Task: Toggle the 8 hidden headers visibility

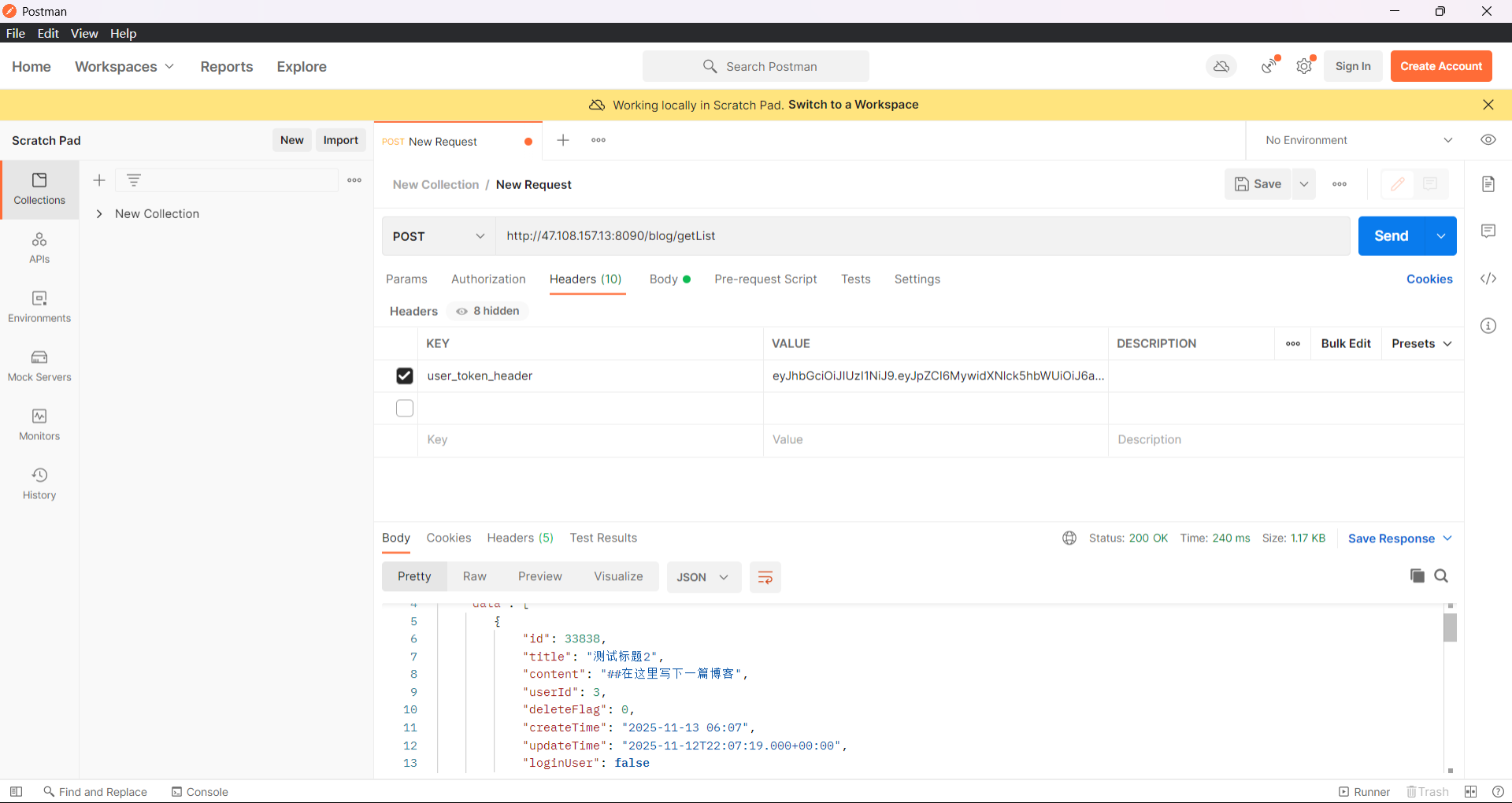Action: pyautogui.click(x=487, y=311)
